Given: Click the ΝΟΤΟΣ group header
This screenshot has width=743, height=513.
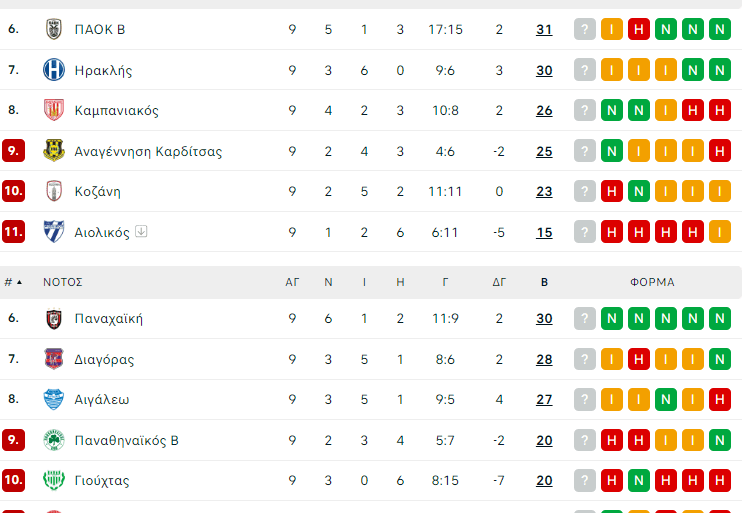Looking at the screenshot, I should coord(63,282).
